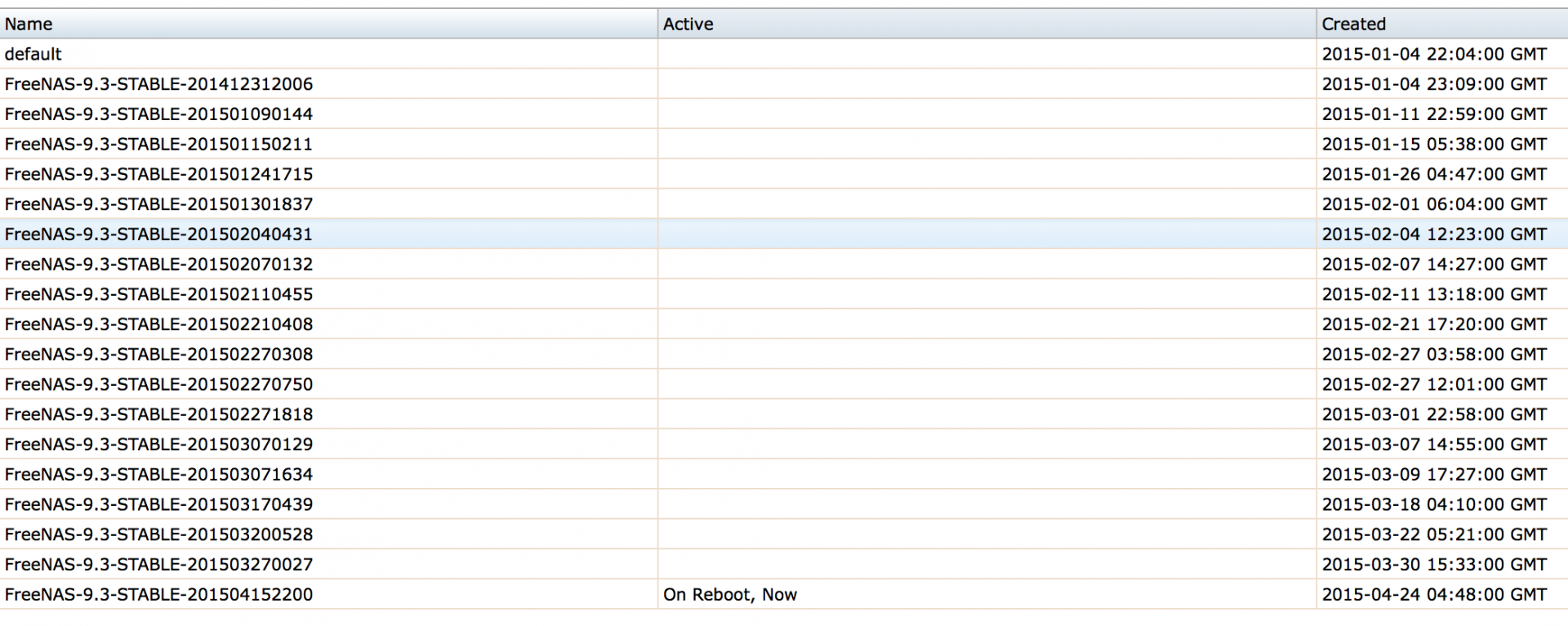1568x626 pixels.
Task: Select FreeNAS-9.3-STABLE-201501301837 row
Action: tap(784, 204)
